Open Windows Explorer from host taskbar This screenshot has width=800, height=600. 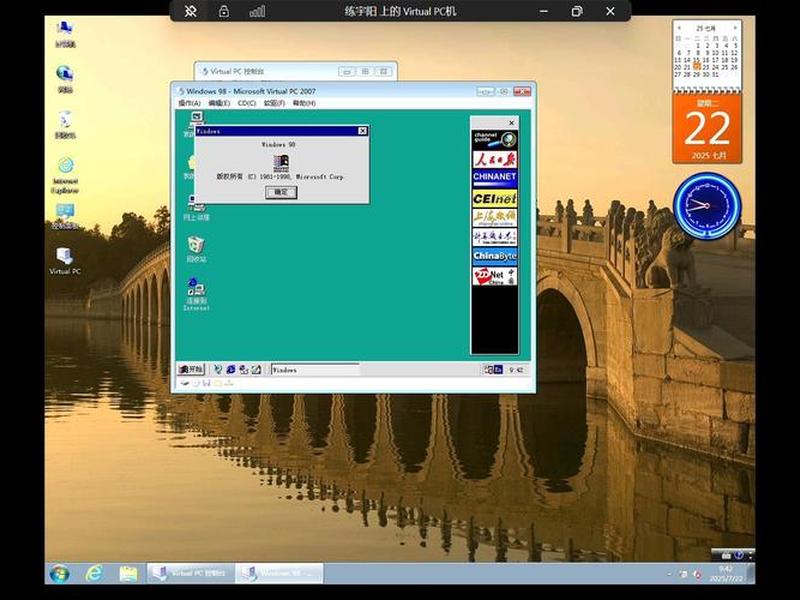[x=128, y=573]
